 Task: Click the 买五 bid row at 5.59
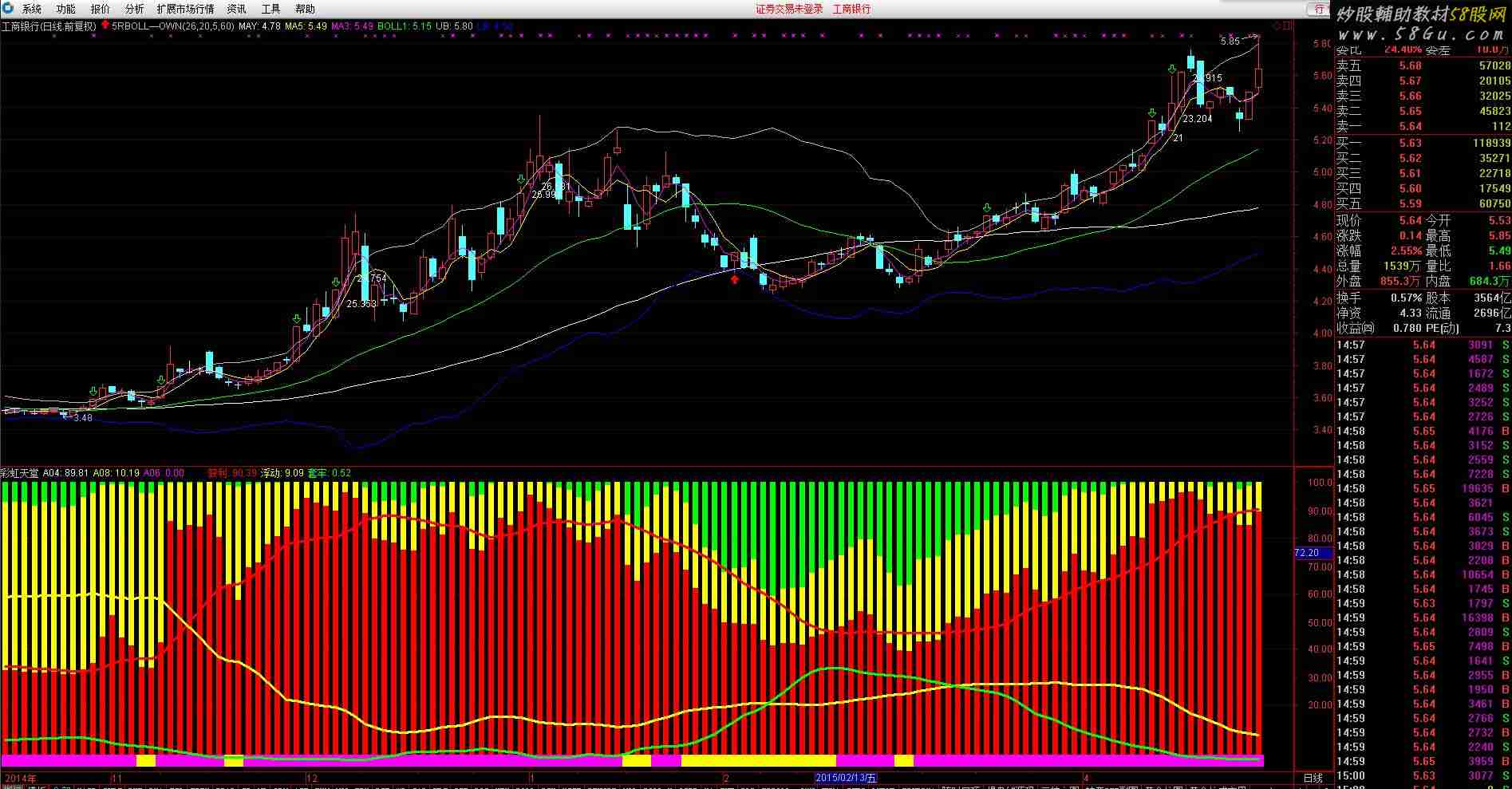(1423, 203)
